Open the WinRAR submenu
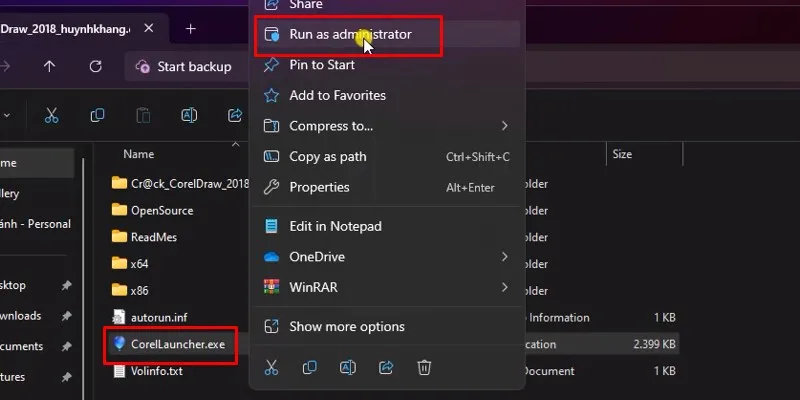This screenshot has height=400, width=800. pos(387,287)
